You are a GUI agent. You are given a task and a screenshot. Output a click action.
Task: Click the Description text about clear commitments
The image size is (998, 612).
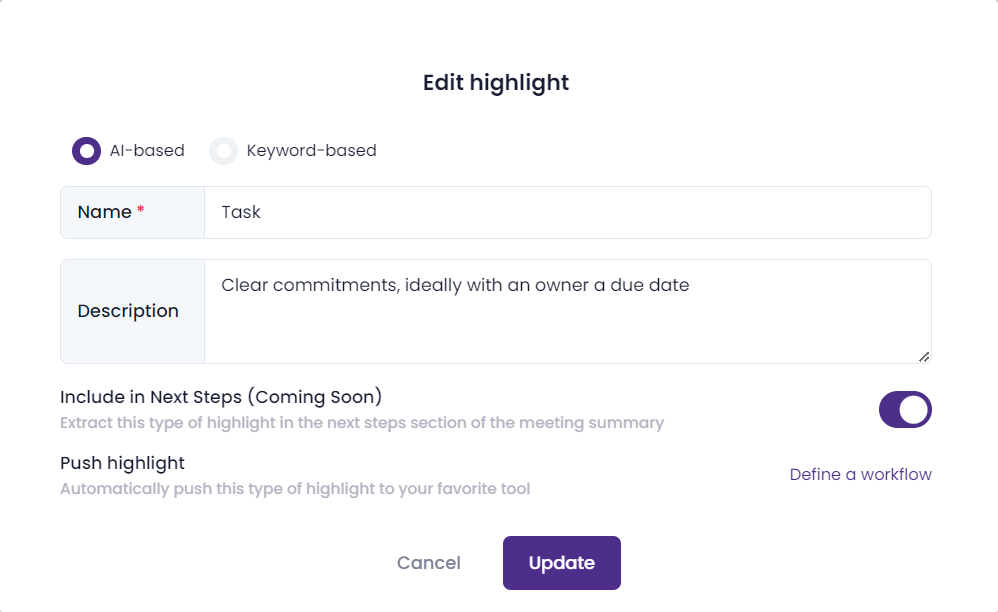coord(455,285)
